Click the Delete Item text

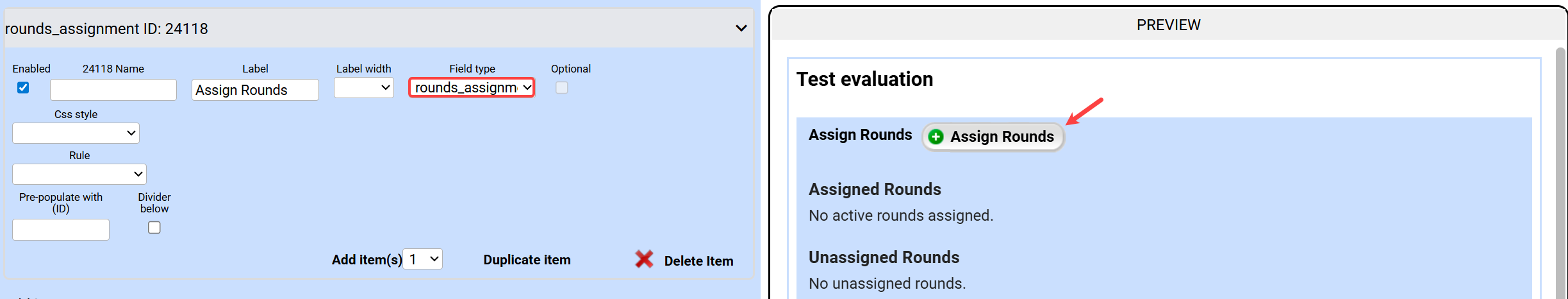point(698,261)
